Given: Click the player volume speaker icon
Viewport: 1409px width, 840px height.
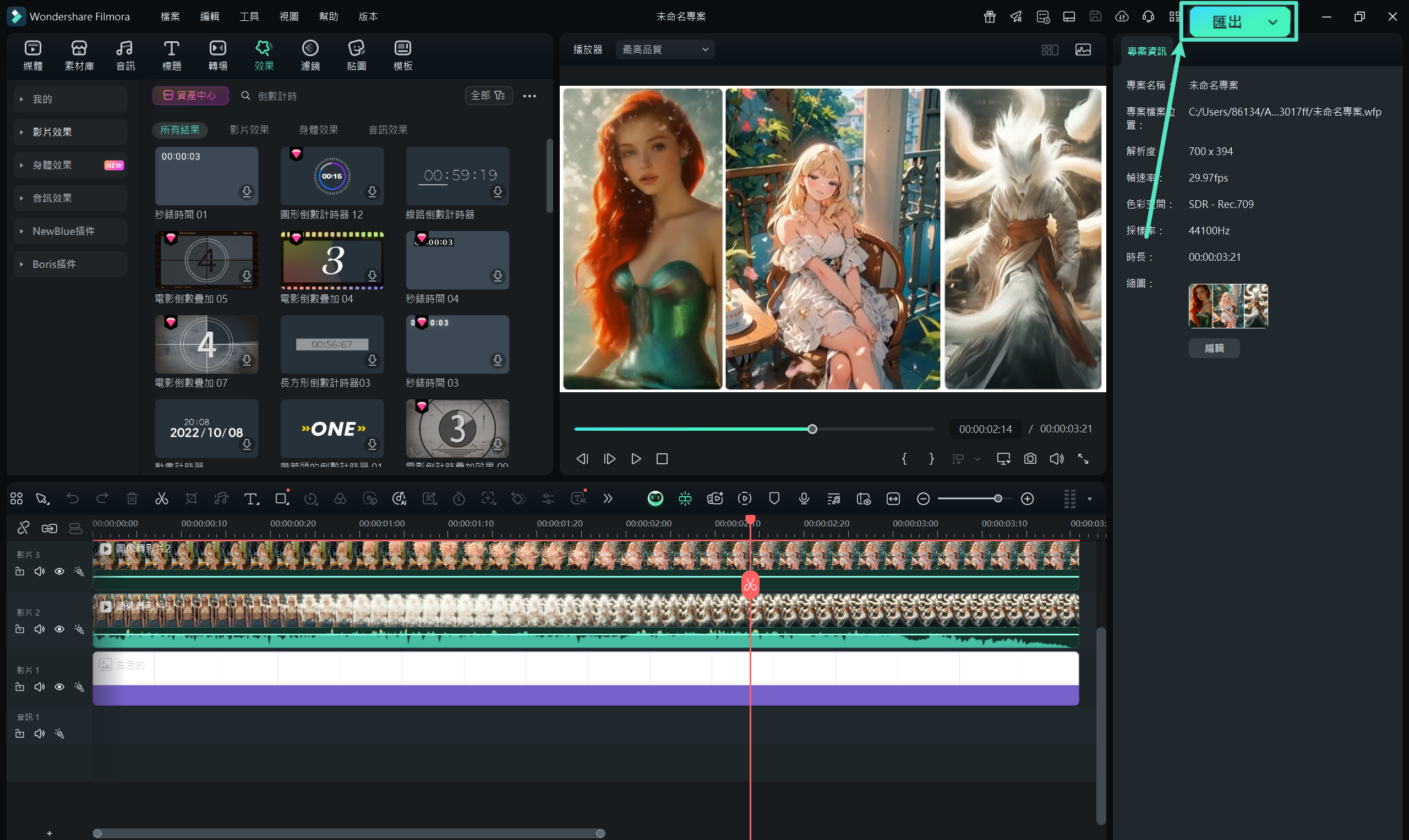Looking at the screenshot, I should [1057, 458].
